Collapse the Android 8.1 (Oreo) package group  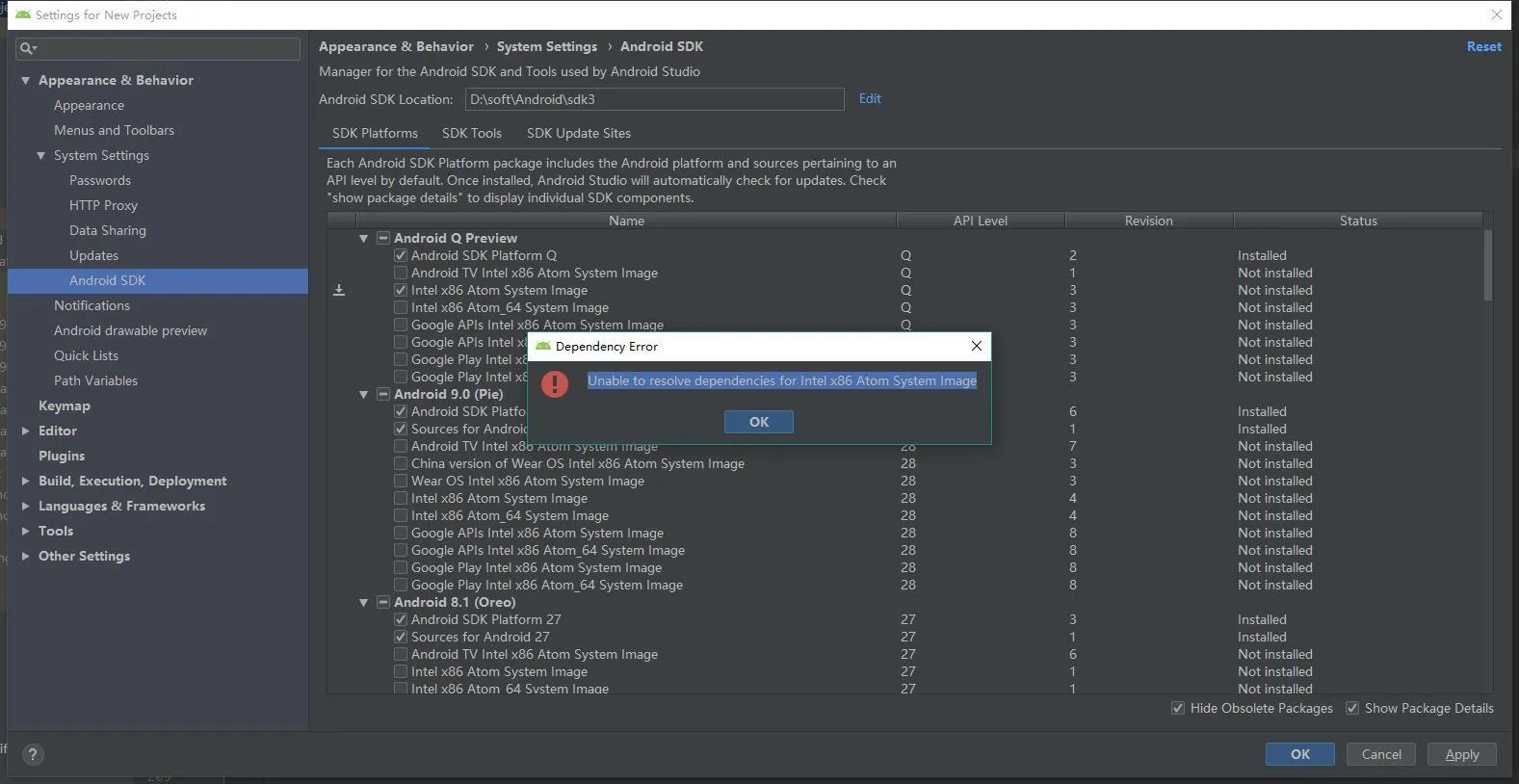tap(364, 602)
